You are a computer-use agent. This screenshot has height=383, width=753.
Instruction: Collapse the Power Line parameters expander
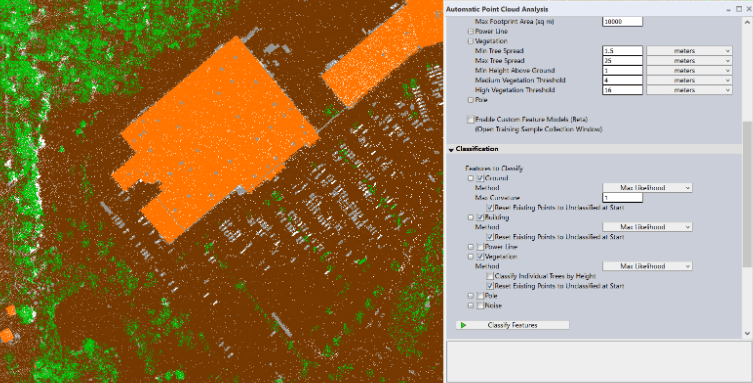pos(471,31)
